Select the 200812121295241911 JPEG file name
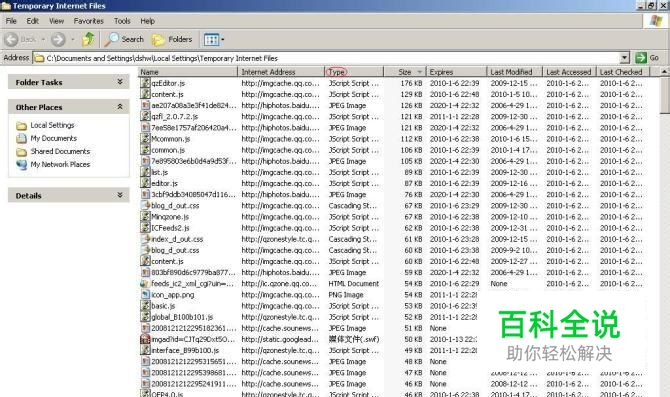 [x=194, y=384]
